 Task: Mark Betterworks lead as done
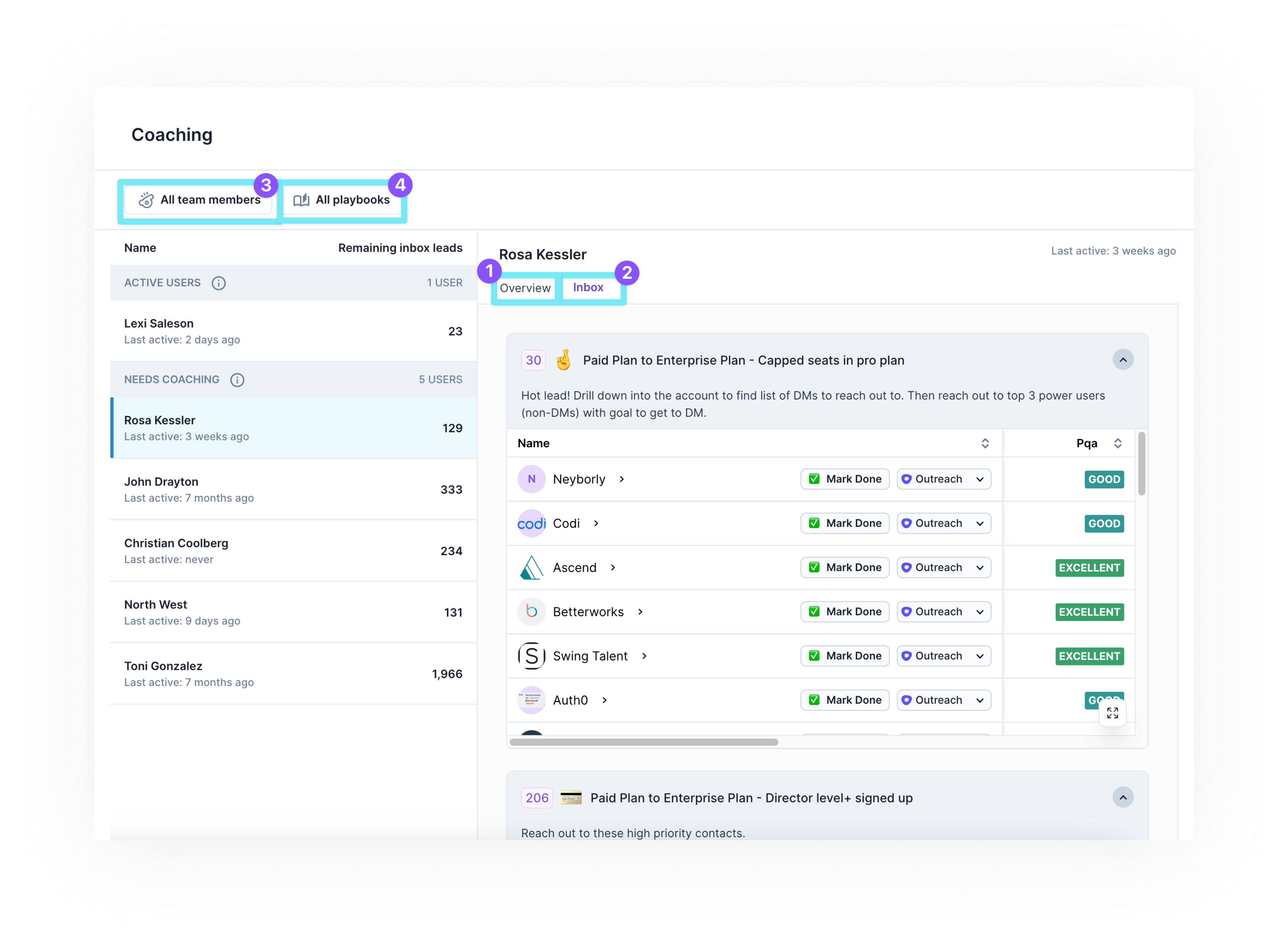[845, 612]
